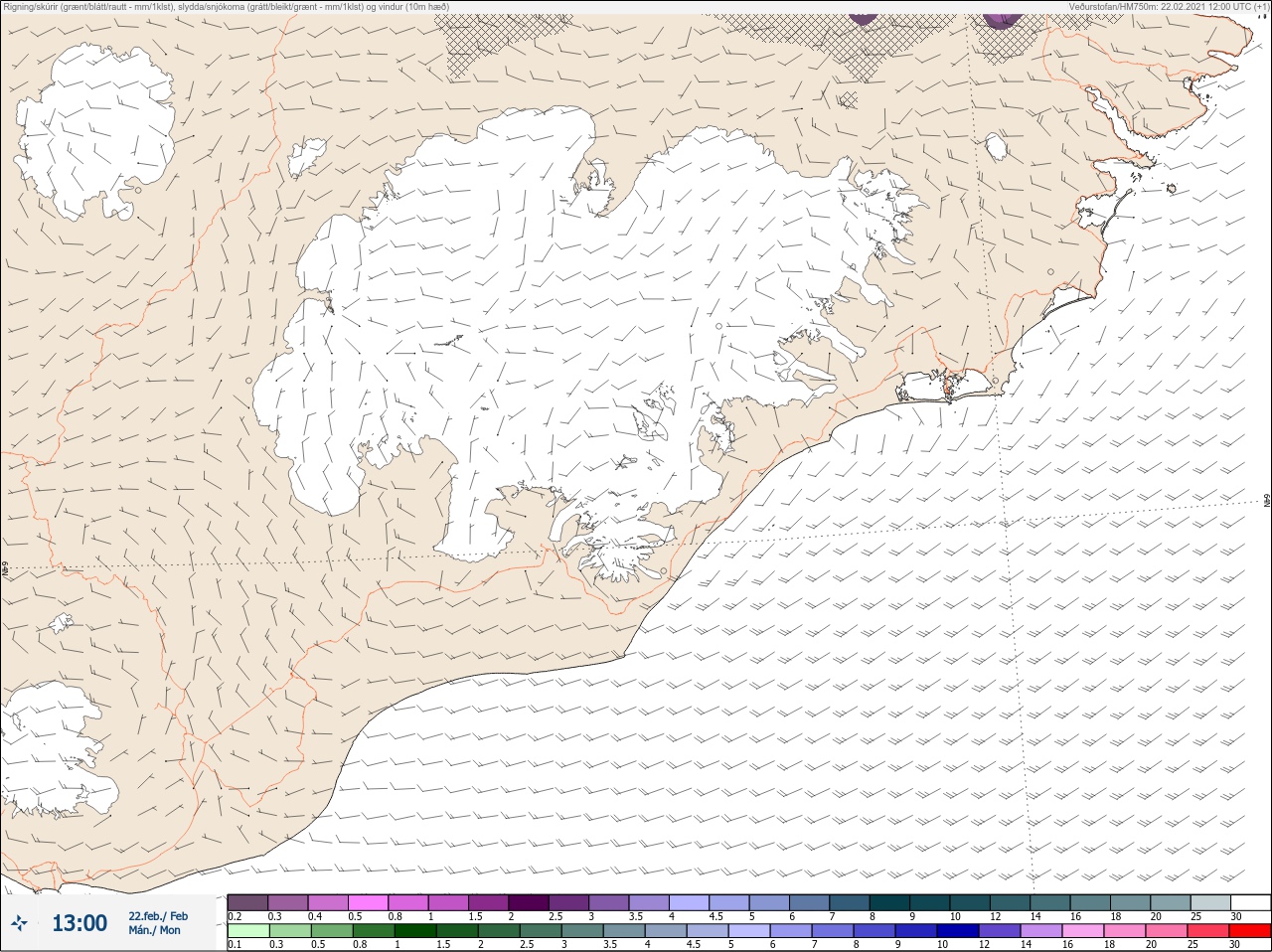Click the 13:00 forecast time label
This screenshot has width=1272, height=952.
coord(79,923)
